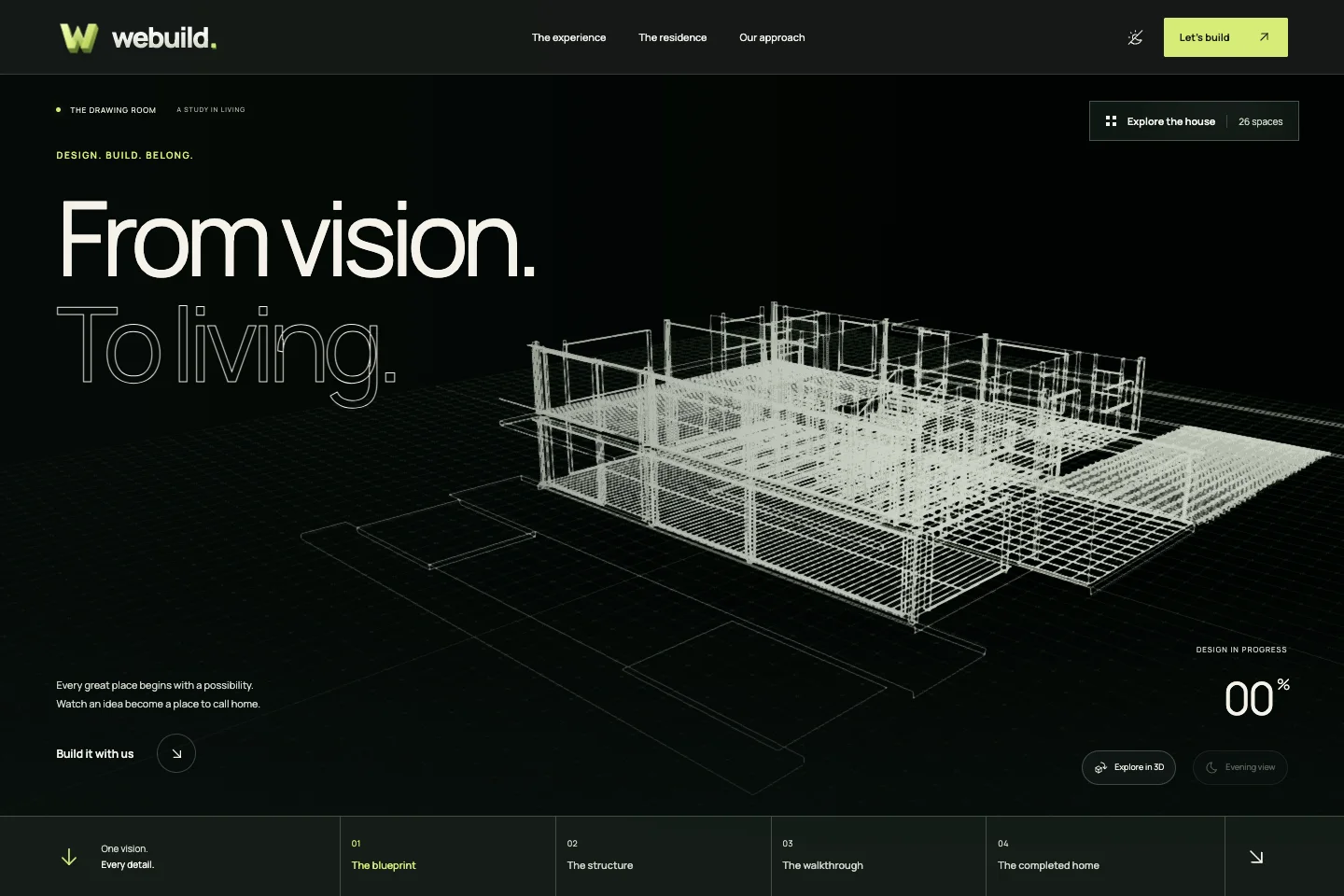Click the Explore in 3D button

click(x=1128, y=767)
